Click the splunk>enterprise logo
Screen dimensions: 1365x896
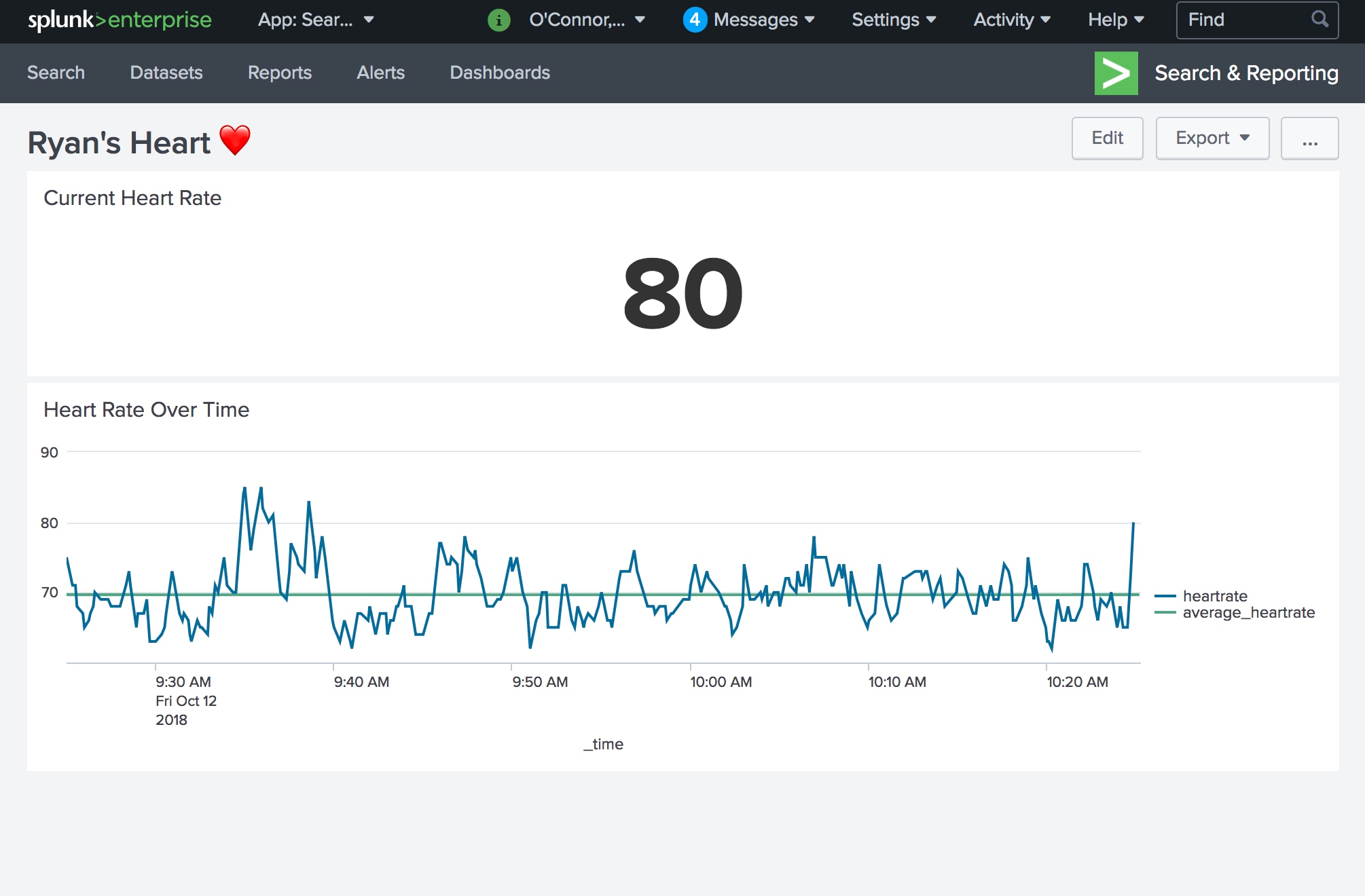click(120, 20)
